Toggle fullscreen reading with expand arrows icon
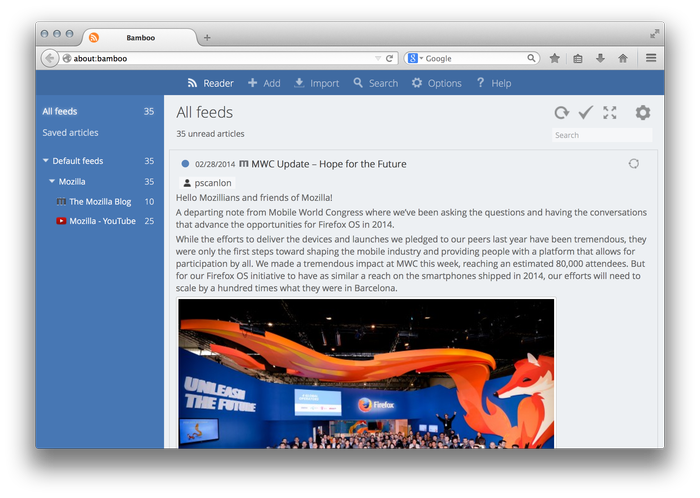 click(609, 112)
